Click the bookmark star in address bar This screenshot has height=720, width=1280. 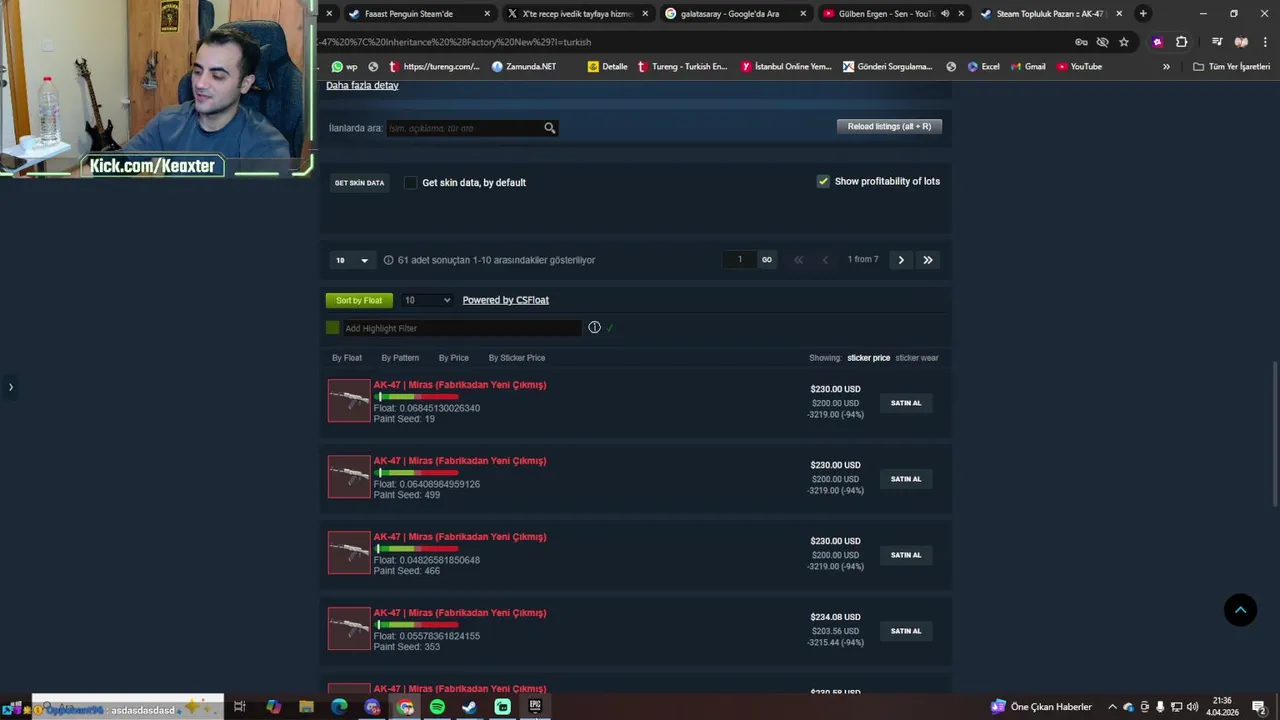(x=1124, y=42)
